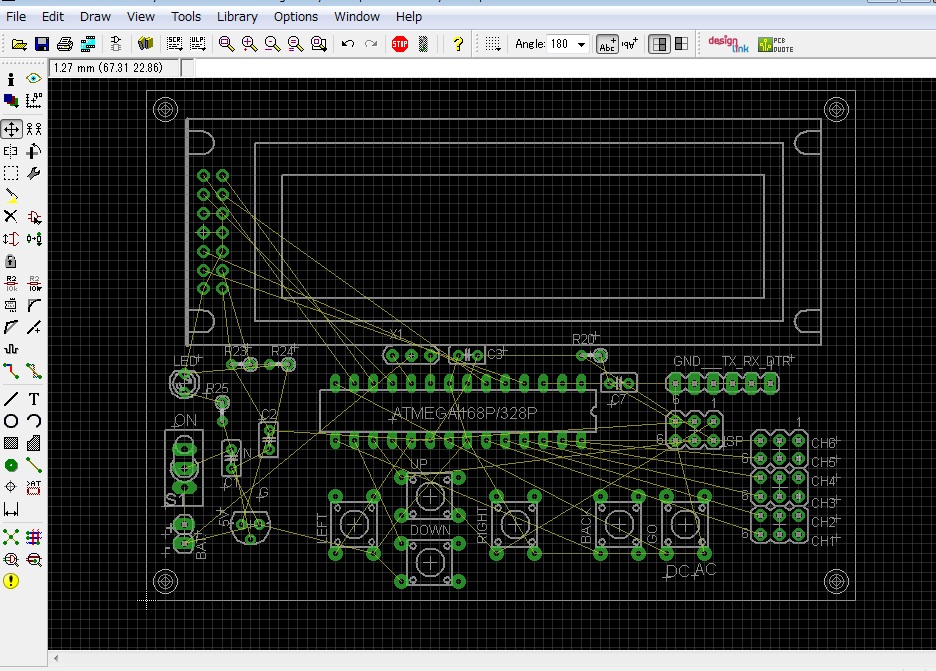Open the Layer display settings icon
This screenshot has height=671, width=936.
11,100
